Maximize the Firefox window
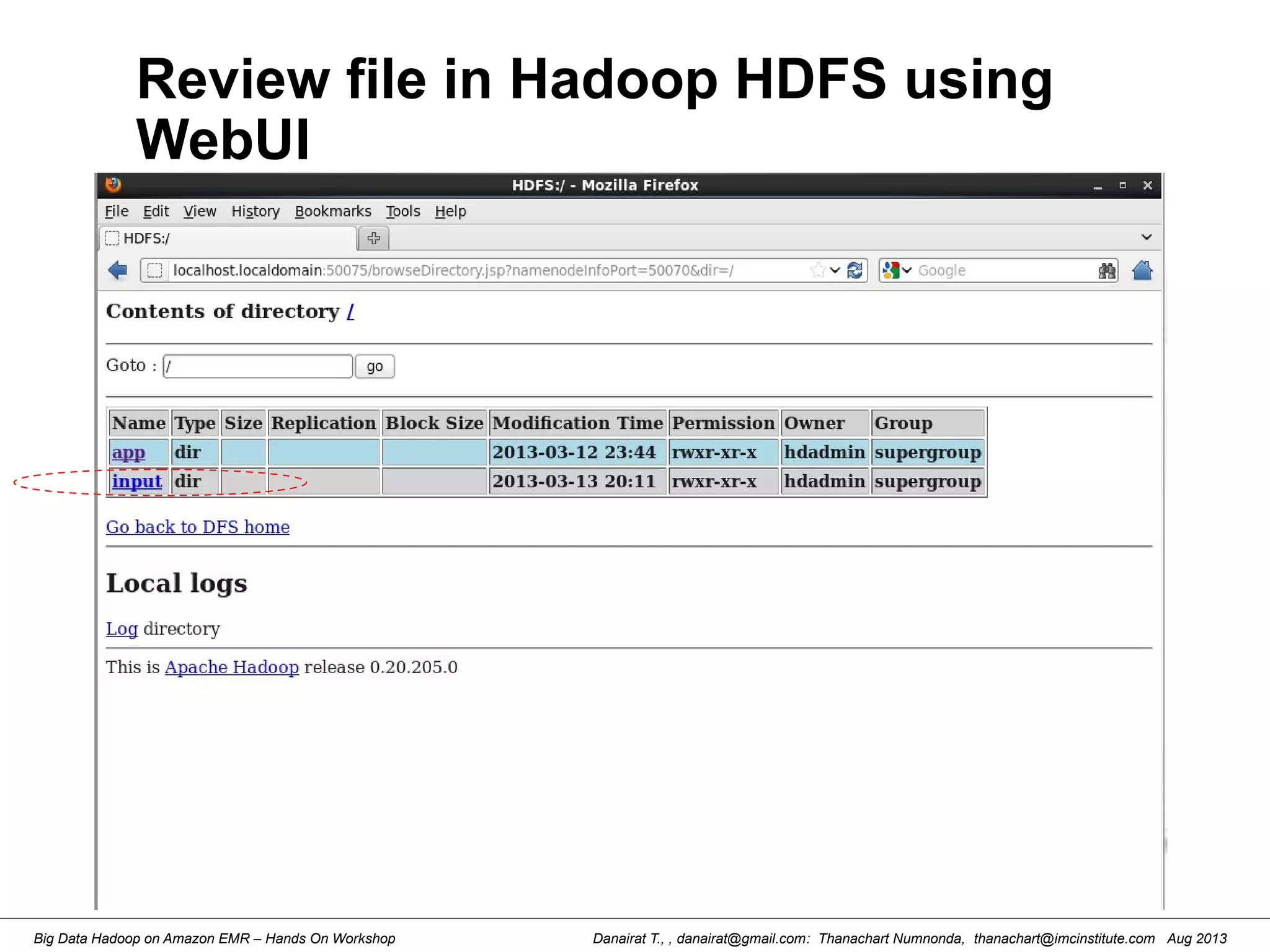 (1122, 185)
